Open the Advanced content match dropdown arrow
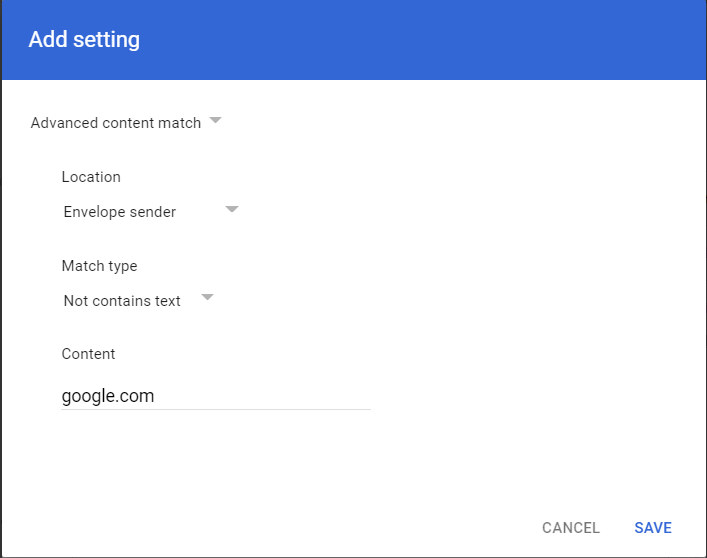Screen dimensions: 707x558 click(216, 122)
